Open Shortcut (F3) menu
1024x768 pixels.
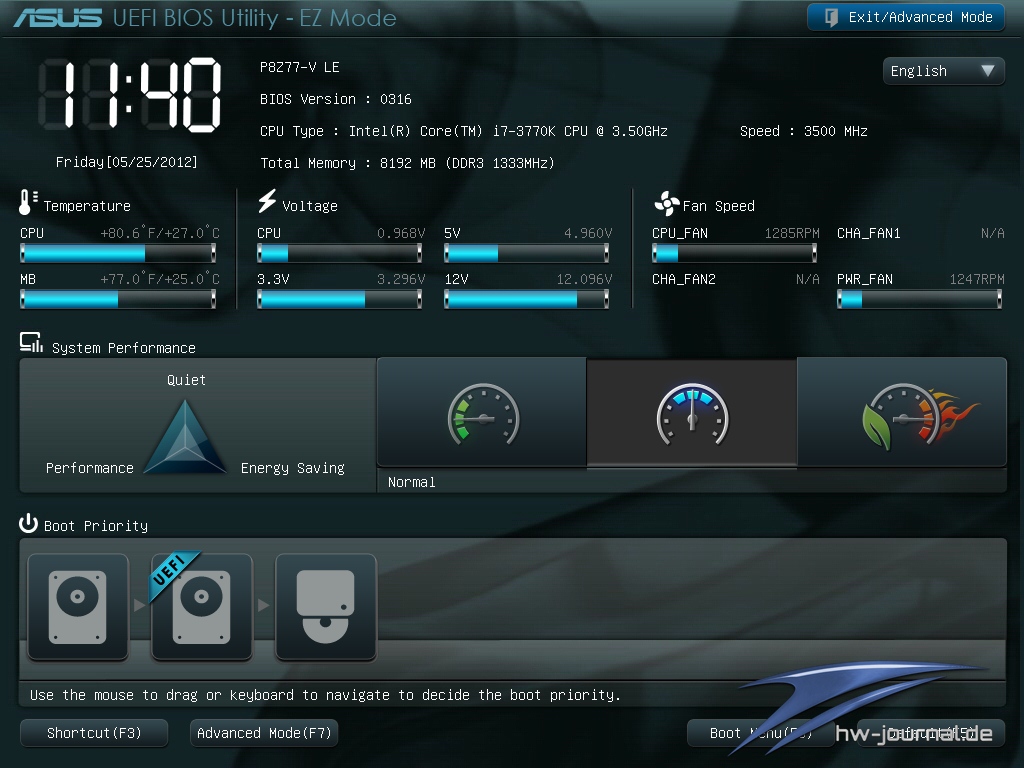[95, 733]
